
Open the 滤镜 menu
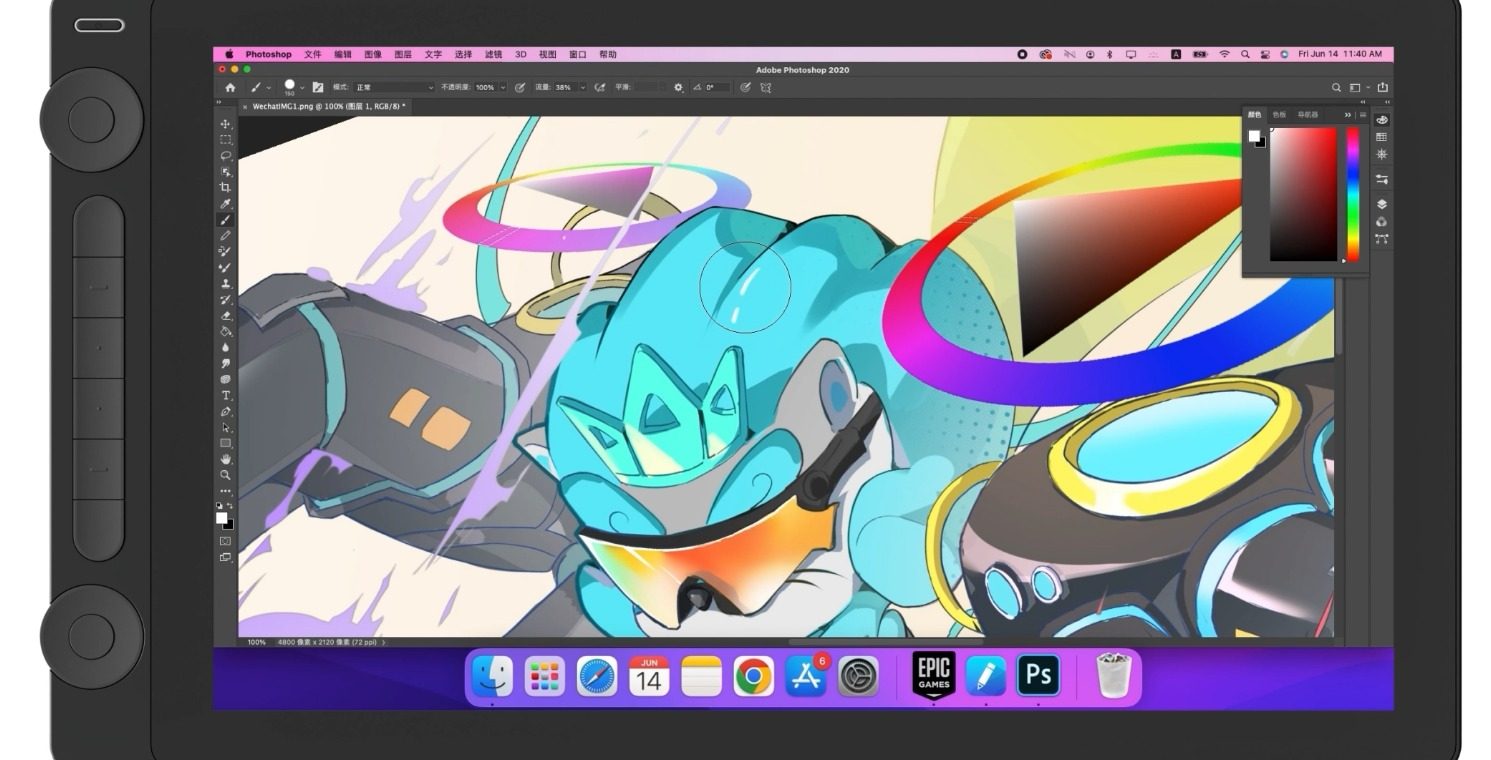point(493,54)
